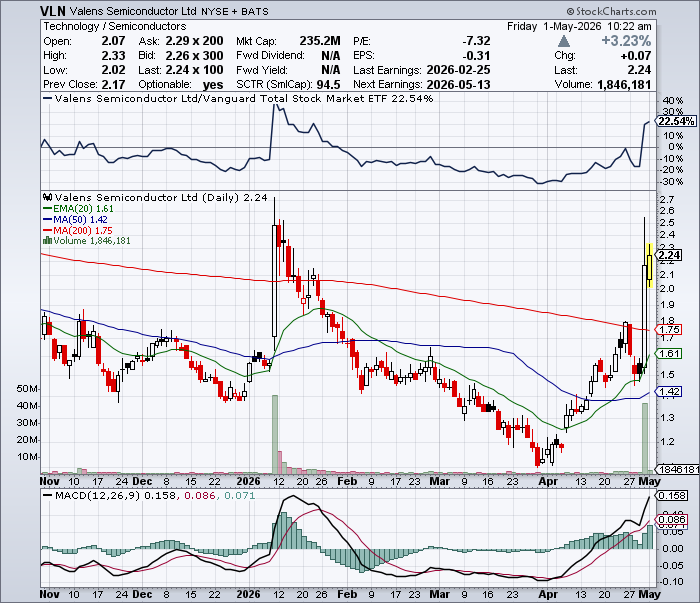Image resolution: width=700 pixels, height=603 pixels.
Task: Click the Feb label on price chart axis
Action: 347,482
